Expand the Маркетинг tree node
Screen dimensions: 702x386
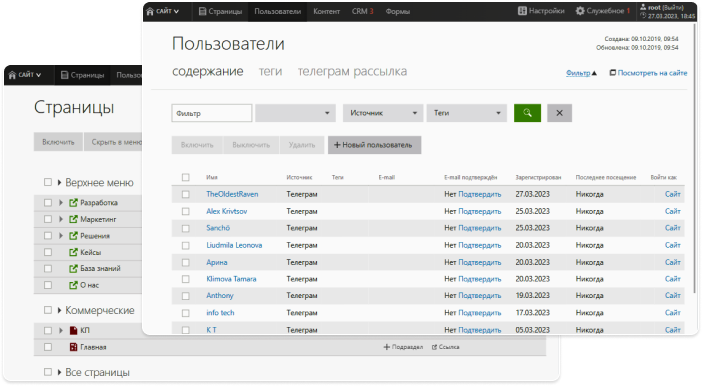[61, 219]
